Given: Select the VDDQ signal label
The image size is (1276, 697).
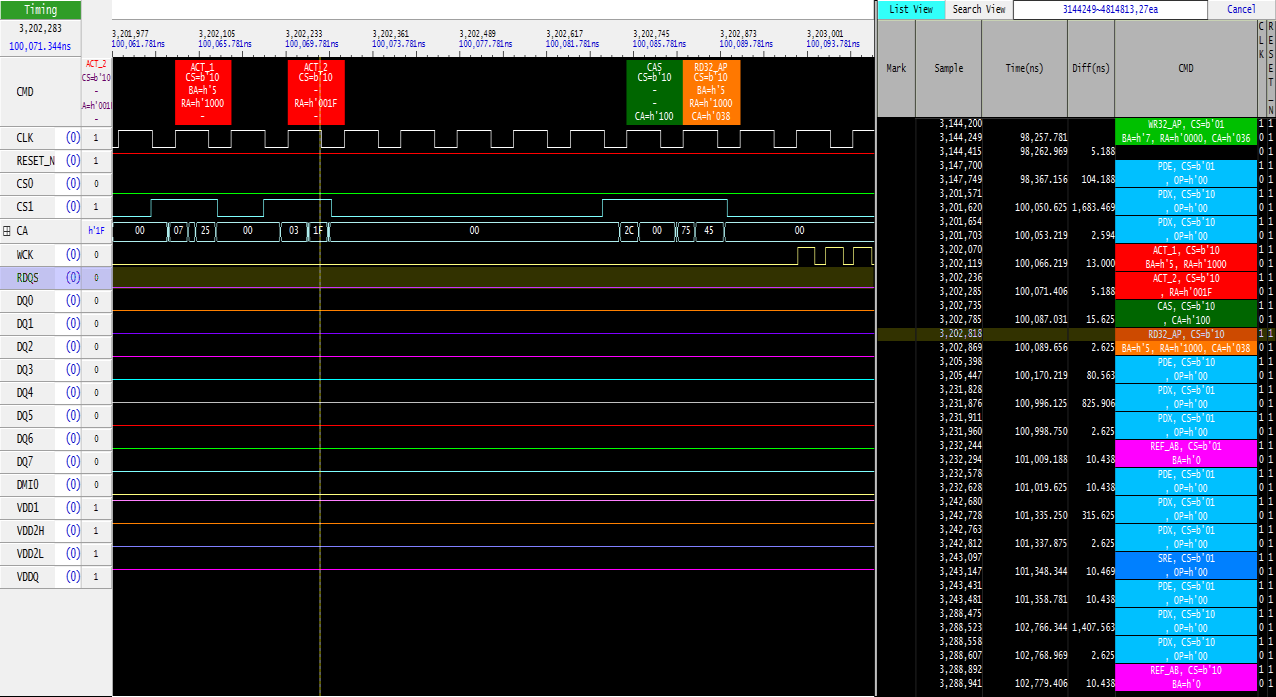Looking at the screenshot, I should pos(27,576).
